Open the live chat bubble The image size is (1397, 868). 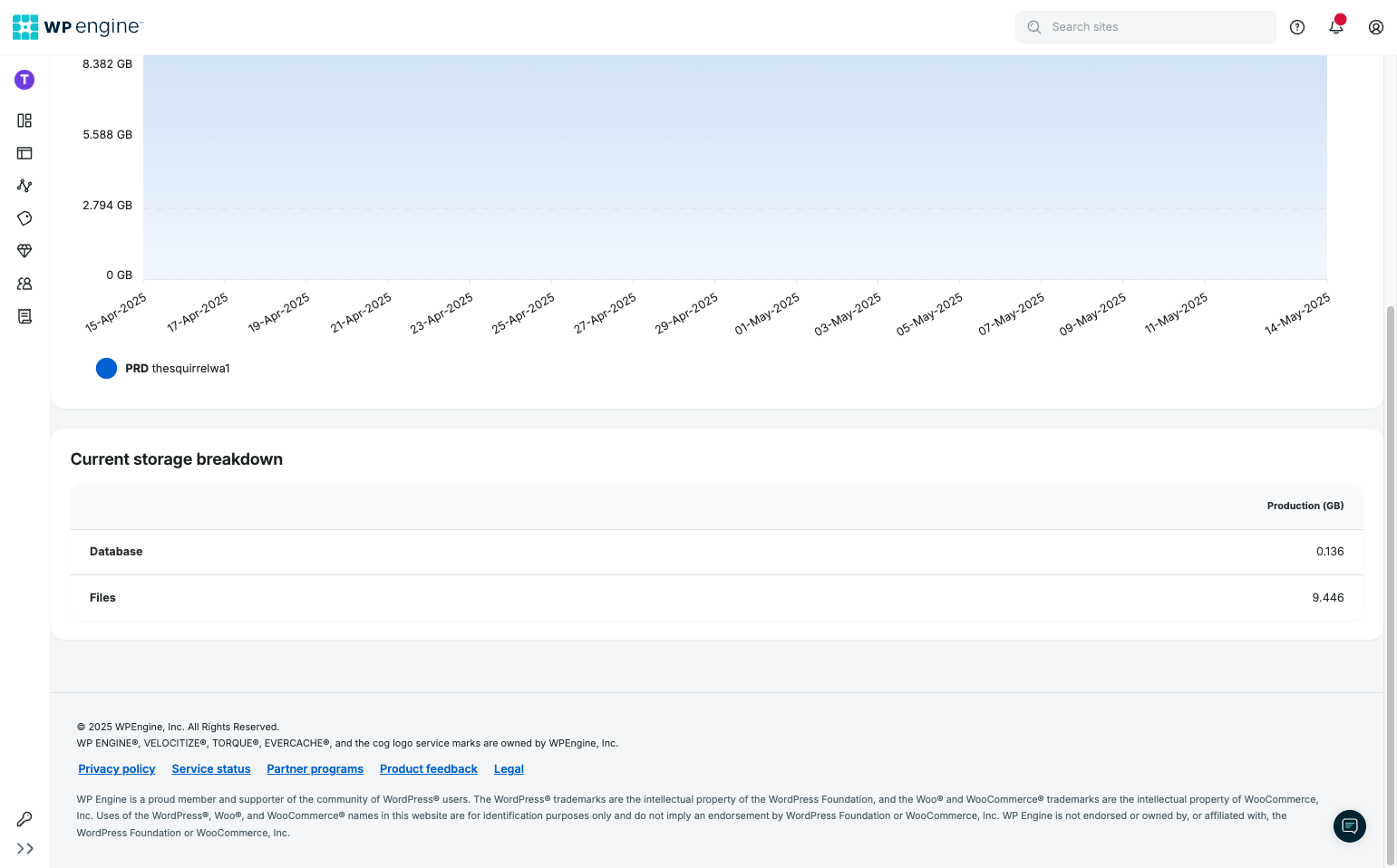click(1350, 826)
